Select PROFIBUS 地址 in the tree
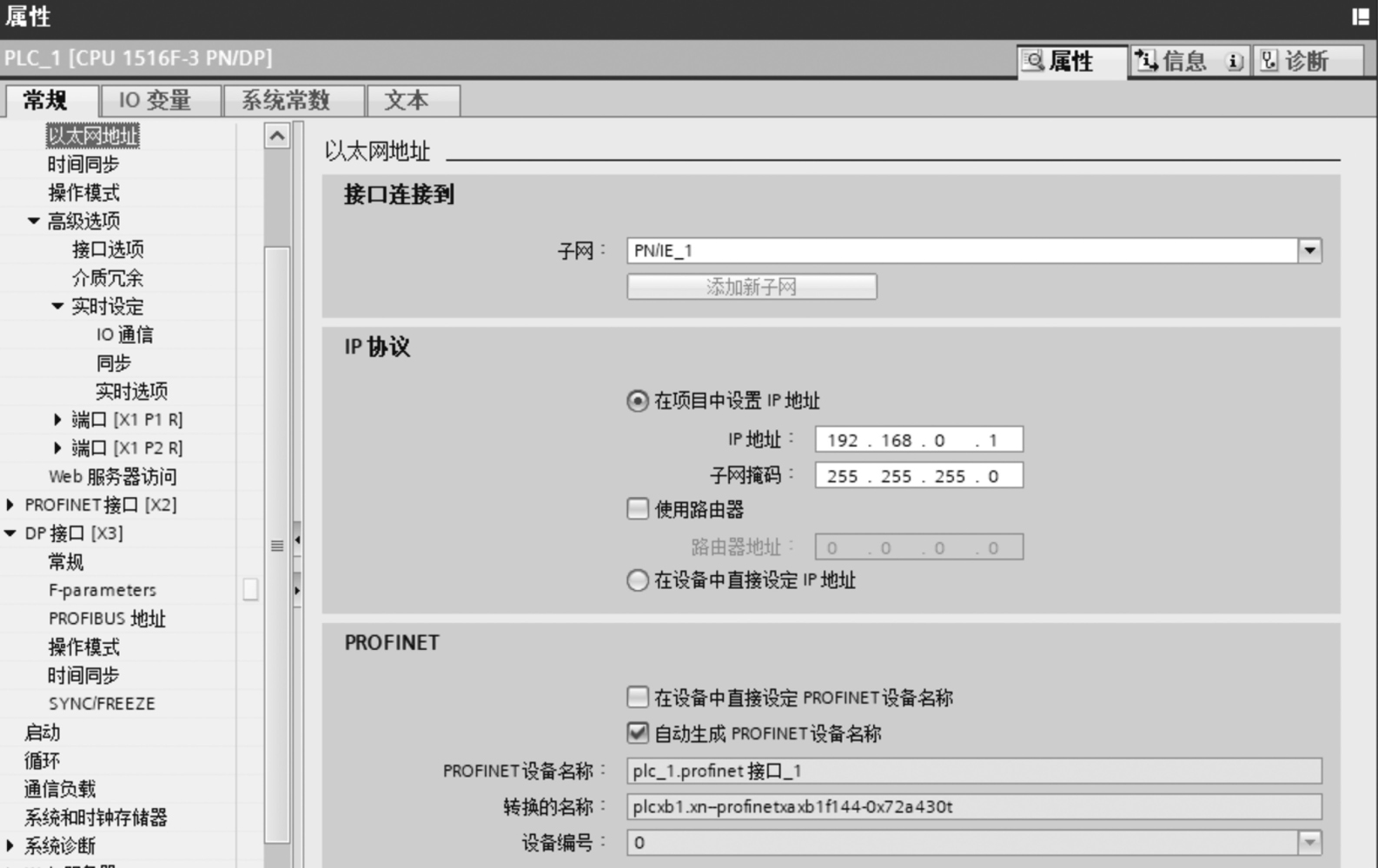This screenshot has height=868, width=1378. [x=107, y=619]
